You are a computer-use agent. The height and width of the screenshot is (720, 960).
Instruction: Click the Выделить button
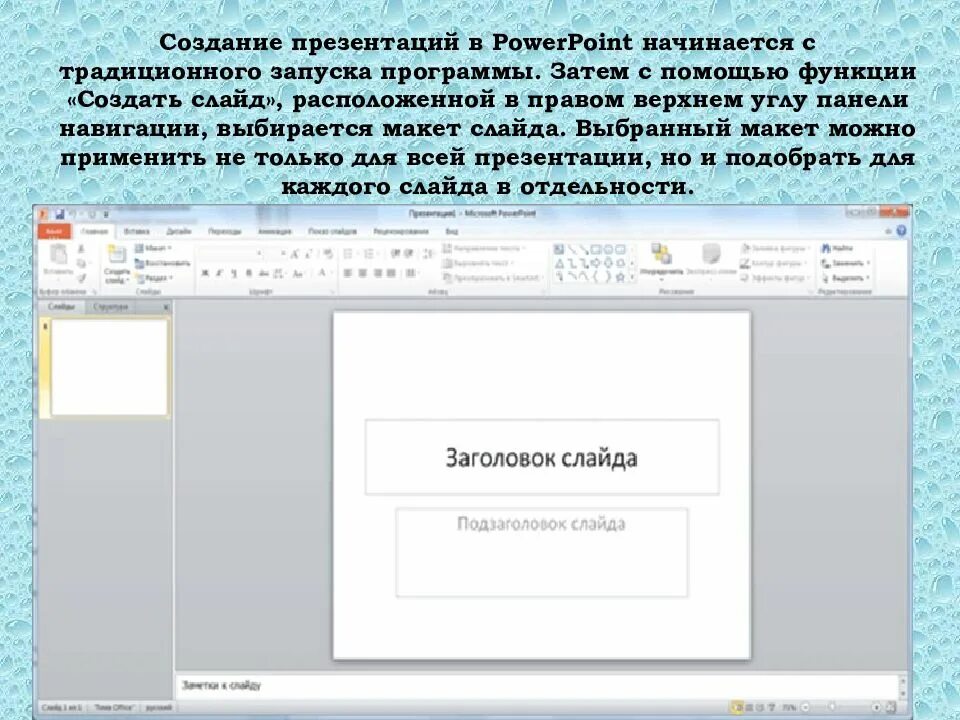[x=846, y=278]
